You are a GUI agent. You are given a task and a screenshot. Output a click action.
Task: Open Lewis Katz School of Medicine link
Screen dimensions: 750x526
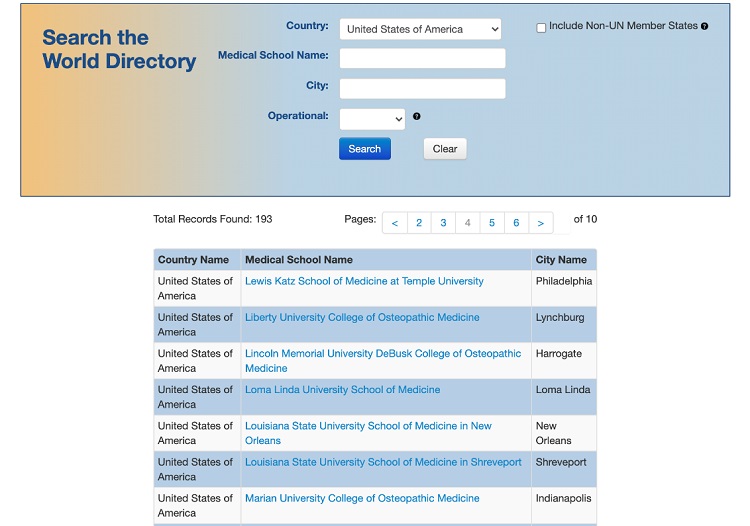364,281
